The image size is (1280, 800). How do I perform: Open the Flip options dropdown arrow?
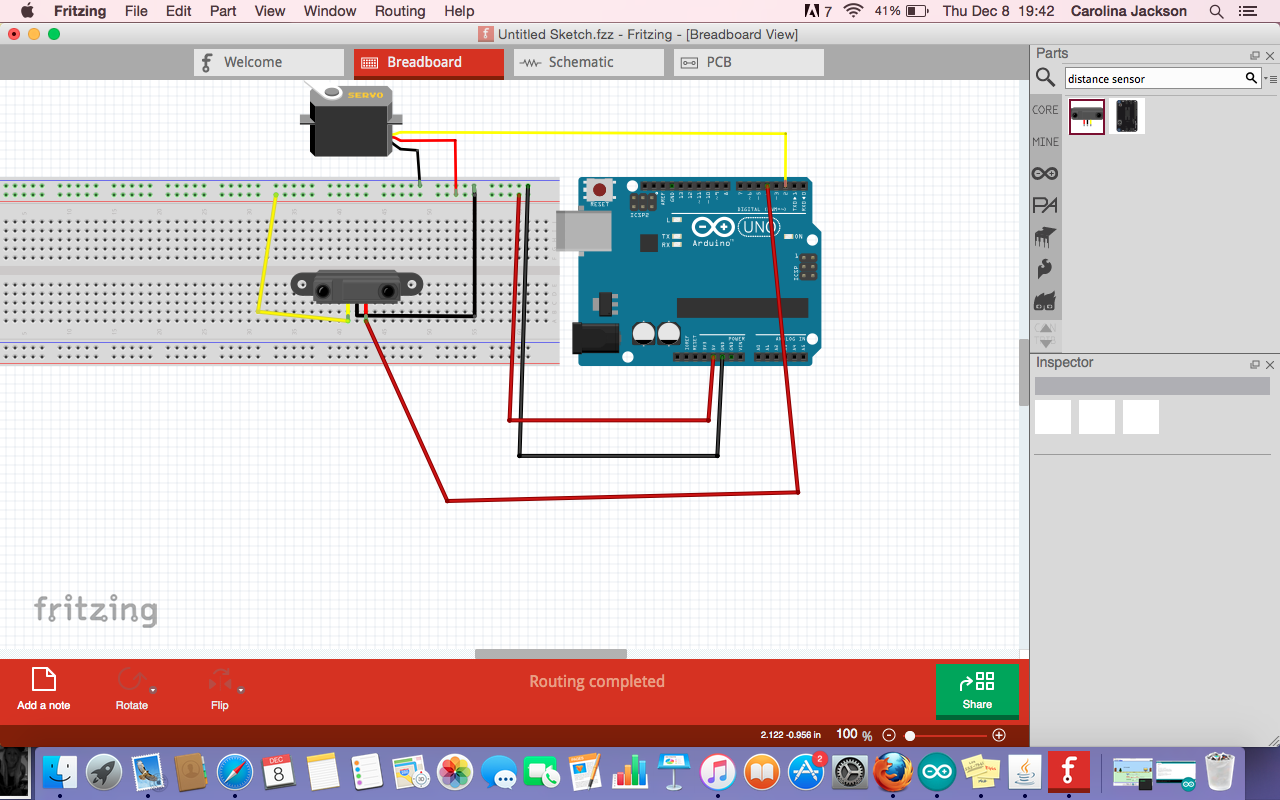(241, 690)
